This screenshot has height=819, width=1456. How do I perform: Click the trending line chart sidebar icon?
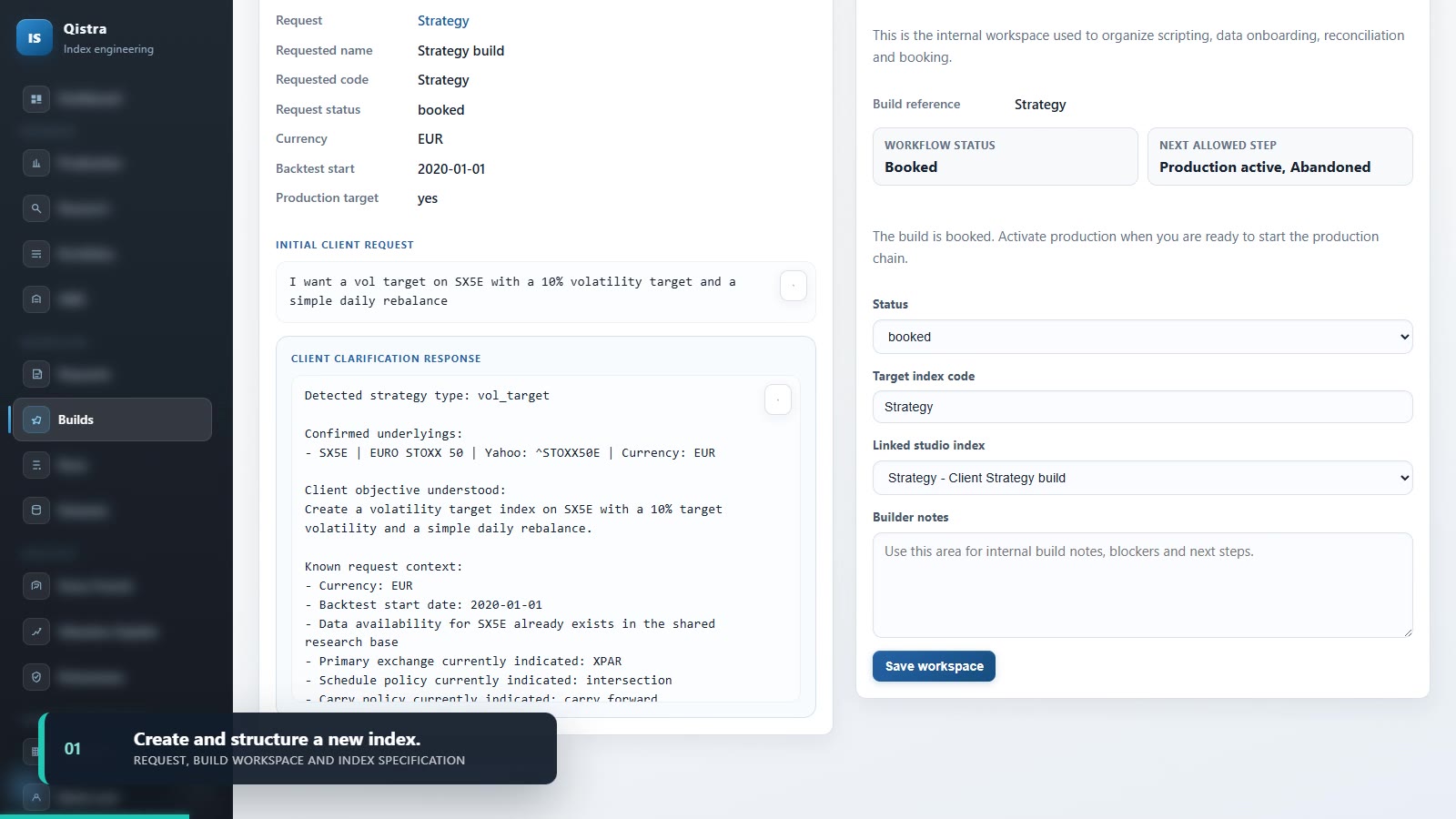tap(36, 632)
